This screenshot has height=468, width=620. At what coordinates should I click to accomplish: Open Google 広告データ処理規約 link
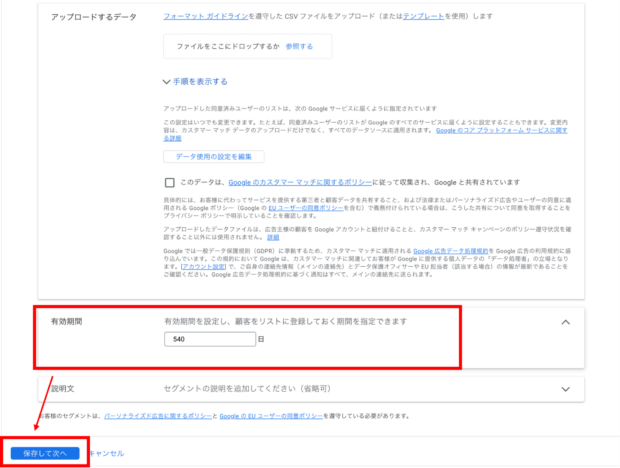tap(450, 251)
